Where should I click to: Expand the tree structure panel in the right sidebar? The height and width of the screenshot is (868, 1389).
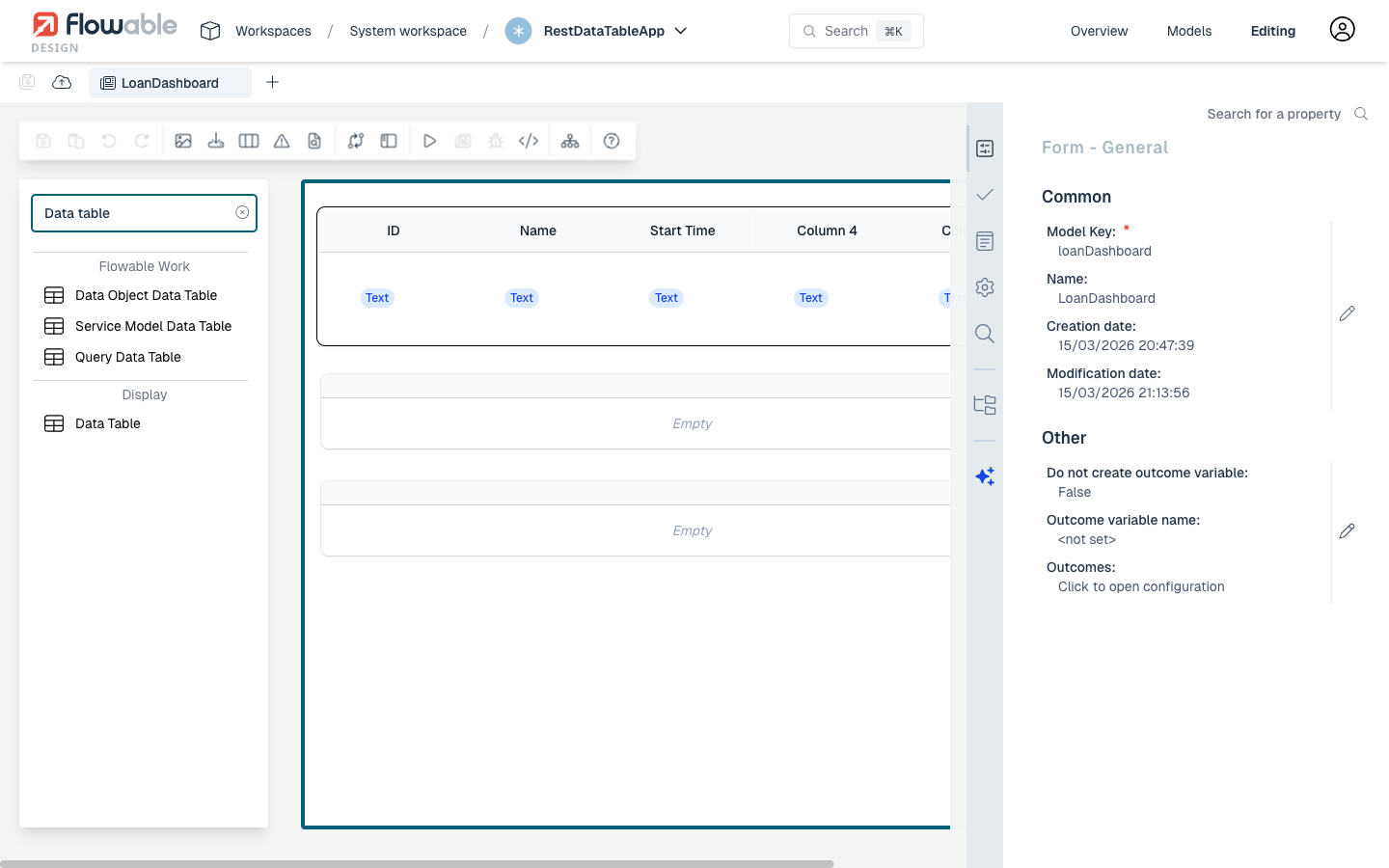[x=984, y=404]
